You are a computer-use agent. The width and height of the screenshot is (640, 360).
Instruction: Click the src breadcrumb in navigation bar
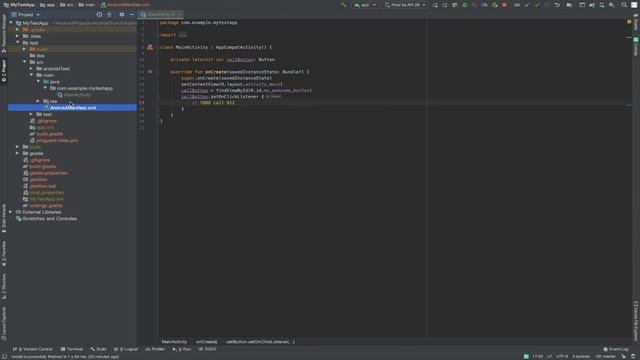(67, 5)
